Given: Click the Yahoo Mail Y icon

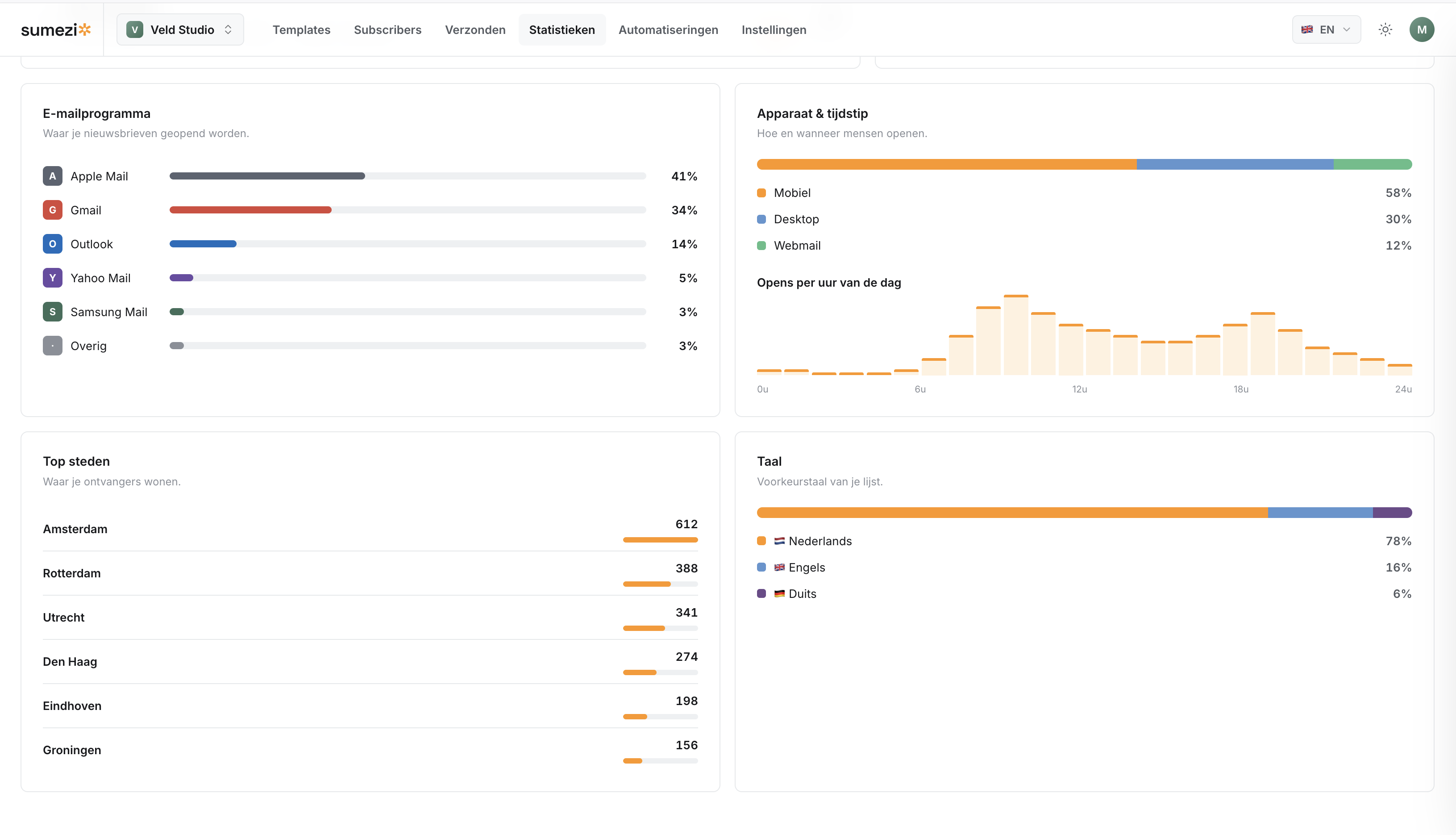Looking at the screenshot, I should click(52, 278).
